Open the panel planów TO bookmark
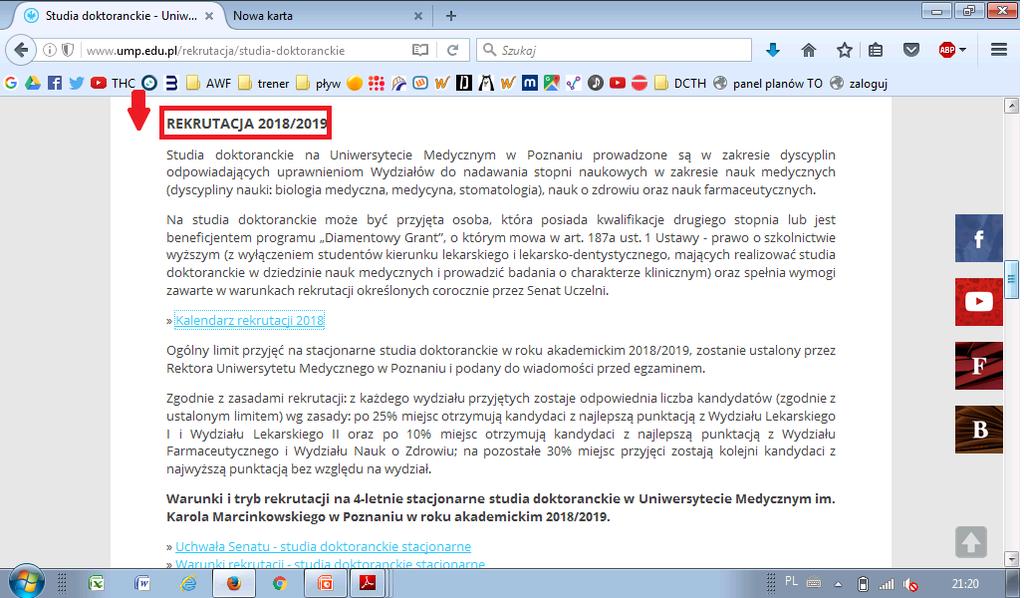 pyautogui.click(x=768, y=83)
